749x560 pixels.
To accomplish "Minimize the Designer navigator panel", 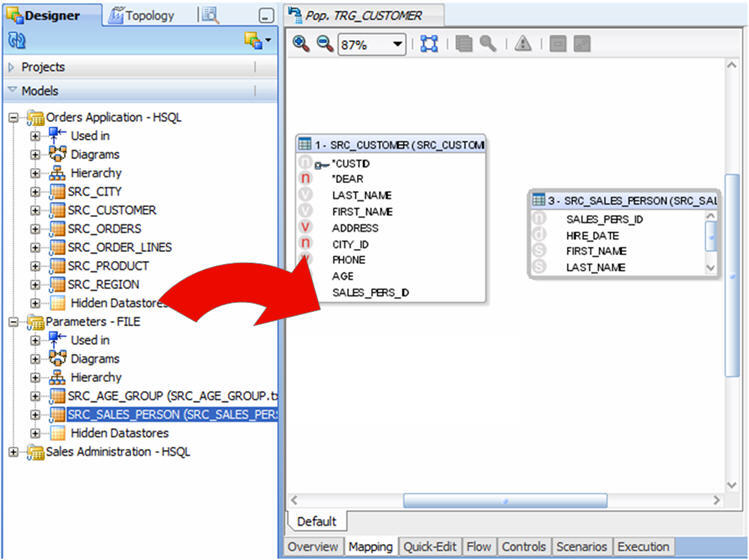I will [266, 16].
